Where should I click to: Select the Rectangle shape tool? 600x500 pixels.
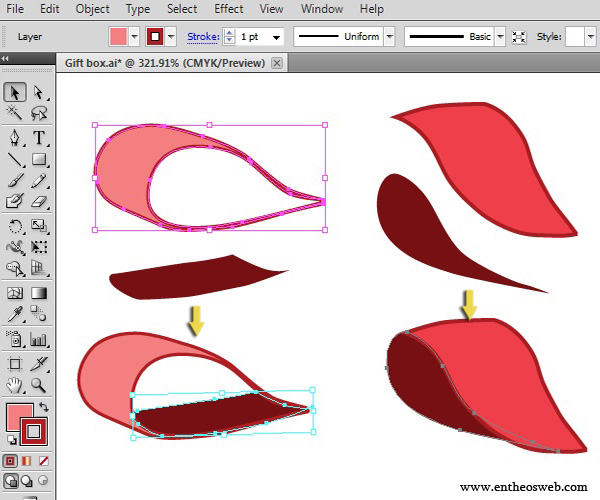tap(39, 159)
